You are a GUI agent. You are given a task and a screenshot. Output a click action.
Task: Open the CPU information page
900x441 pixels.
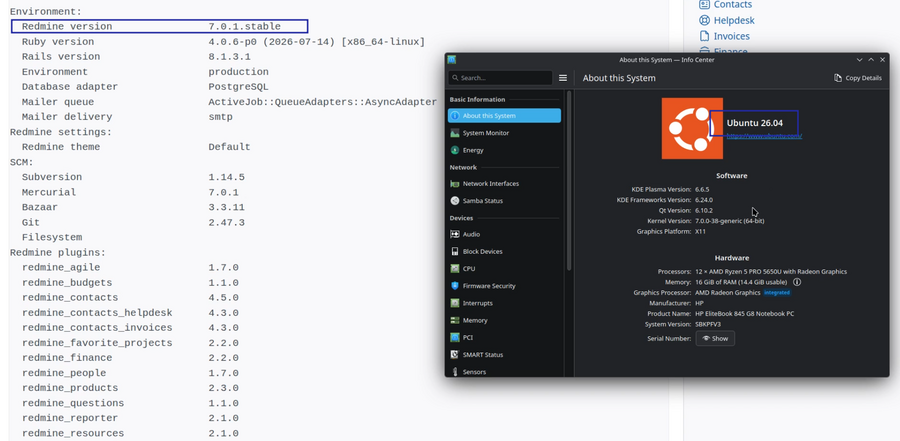(x=505, y=269)
